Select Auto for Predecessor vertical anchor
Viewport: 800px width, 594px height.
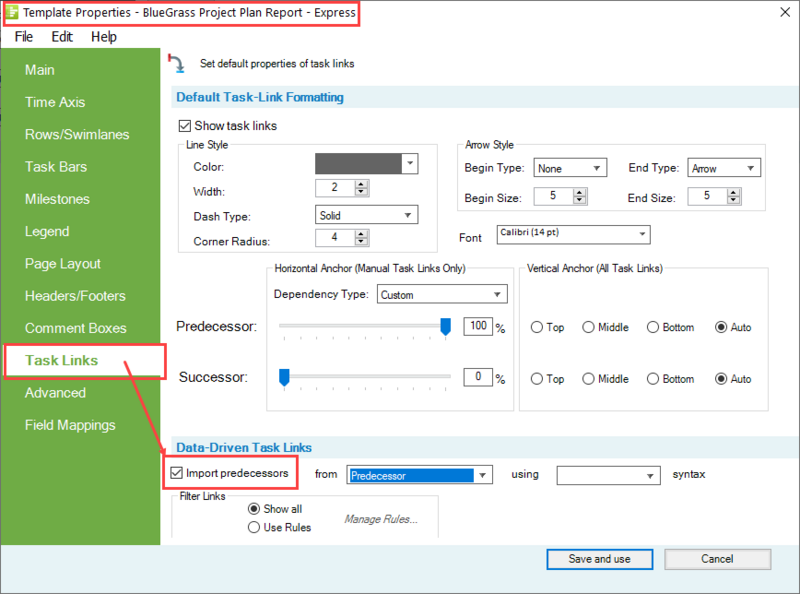tap(720, 327)
